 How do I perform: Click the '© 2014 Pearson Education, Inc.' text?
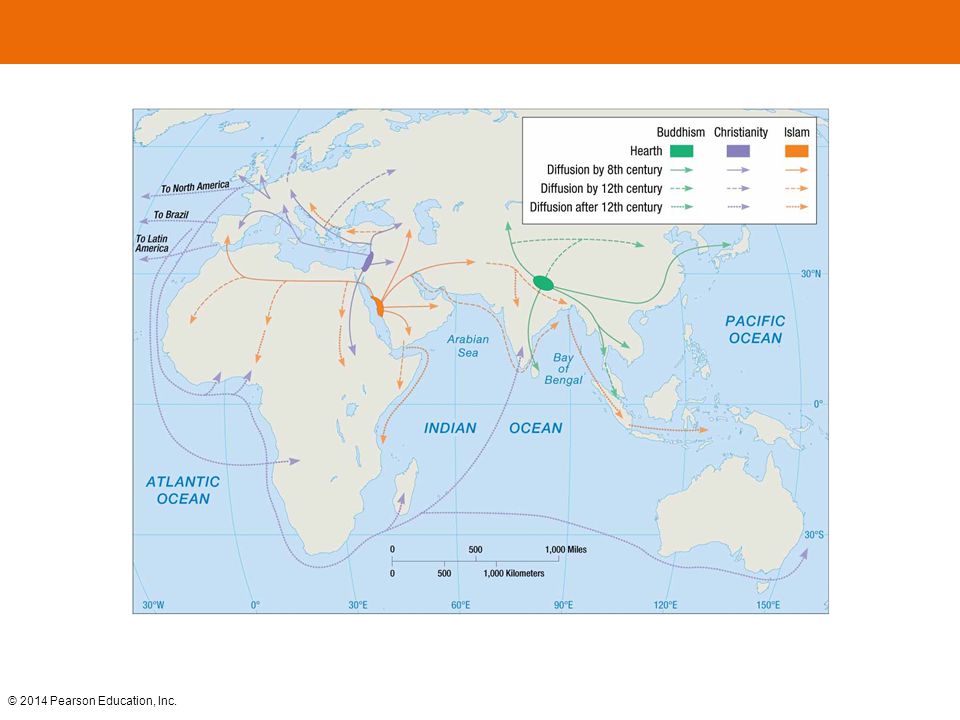(x=92, y=701)
